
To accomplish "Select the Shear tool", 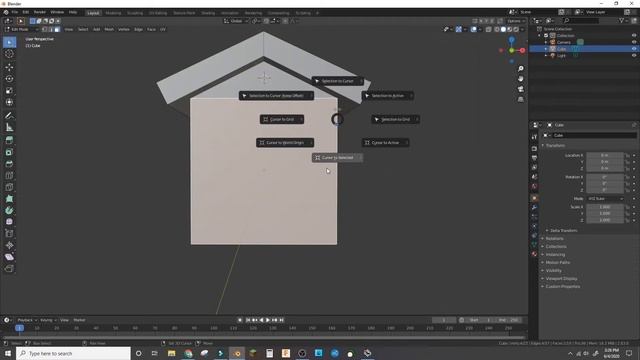I will [x=9, y=257].
